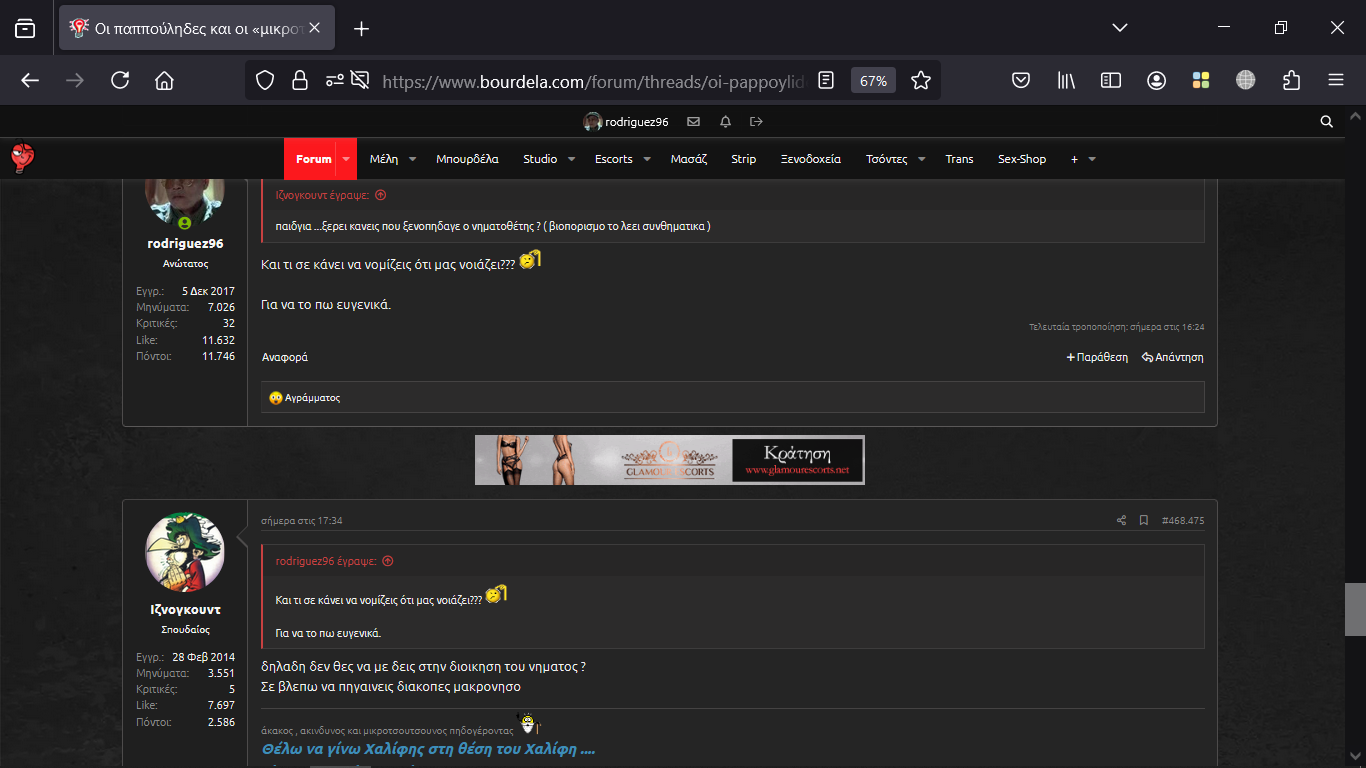The height and width of the screenshot is (768, 1366).
Task: Open the Firefox recent tabs list icon
Action: pyautogui.click(x=25, y=28)
